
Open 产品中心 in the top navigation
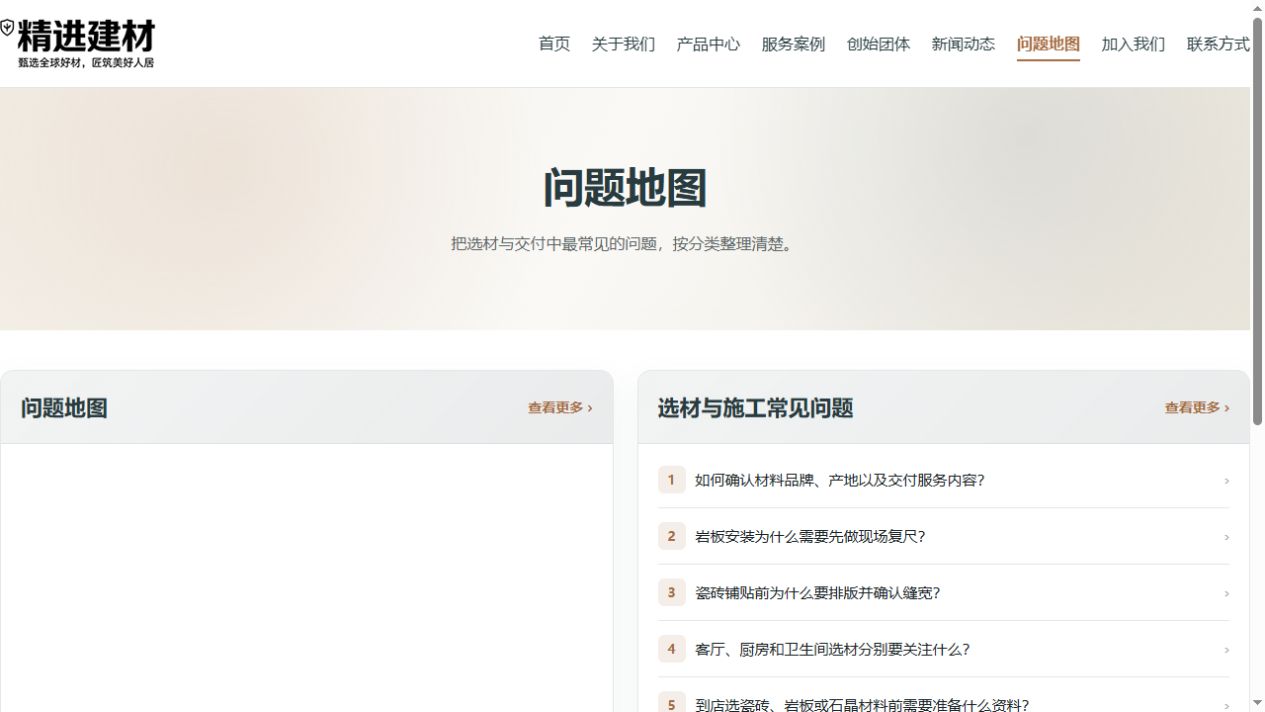pos(708,44)
